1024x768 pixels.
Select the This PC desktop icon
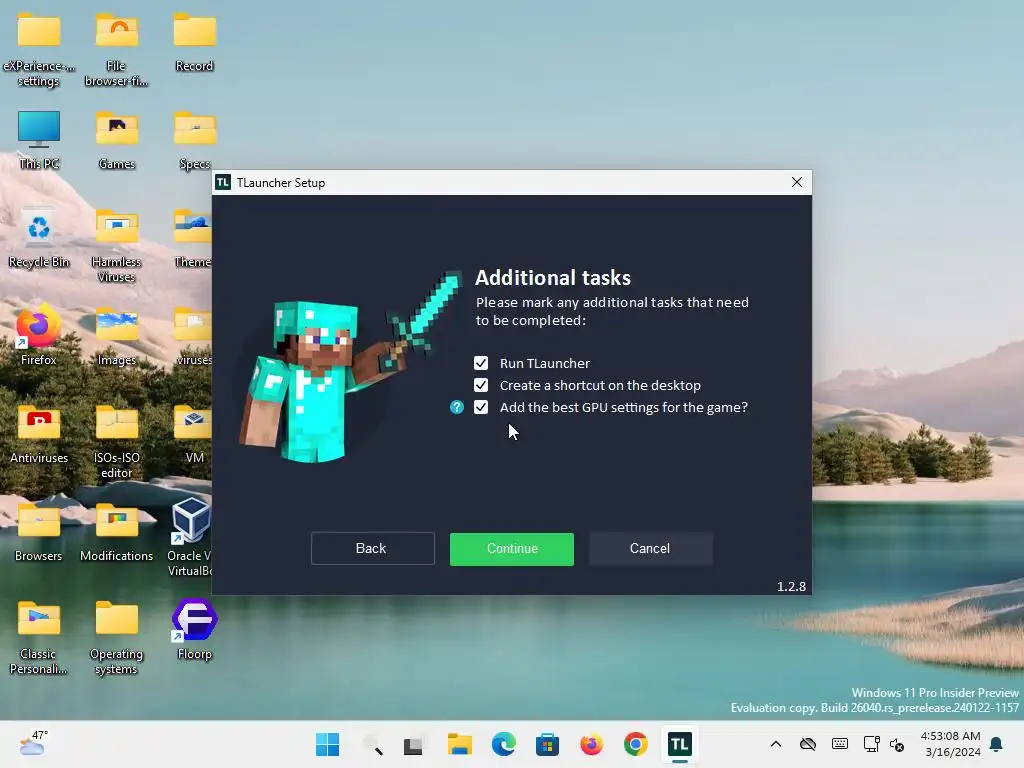[x=39, y=140]
